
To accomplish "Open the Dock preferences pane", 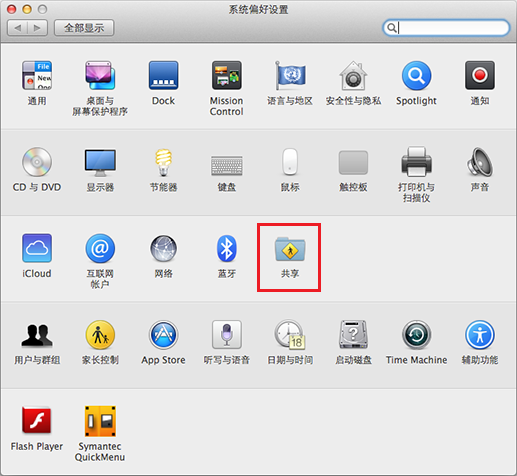I will (163, 75).
